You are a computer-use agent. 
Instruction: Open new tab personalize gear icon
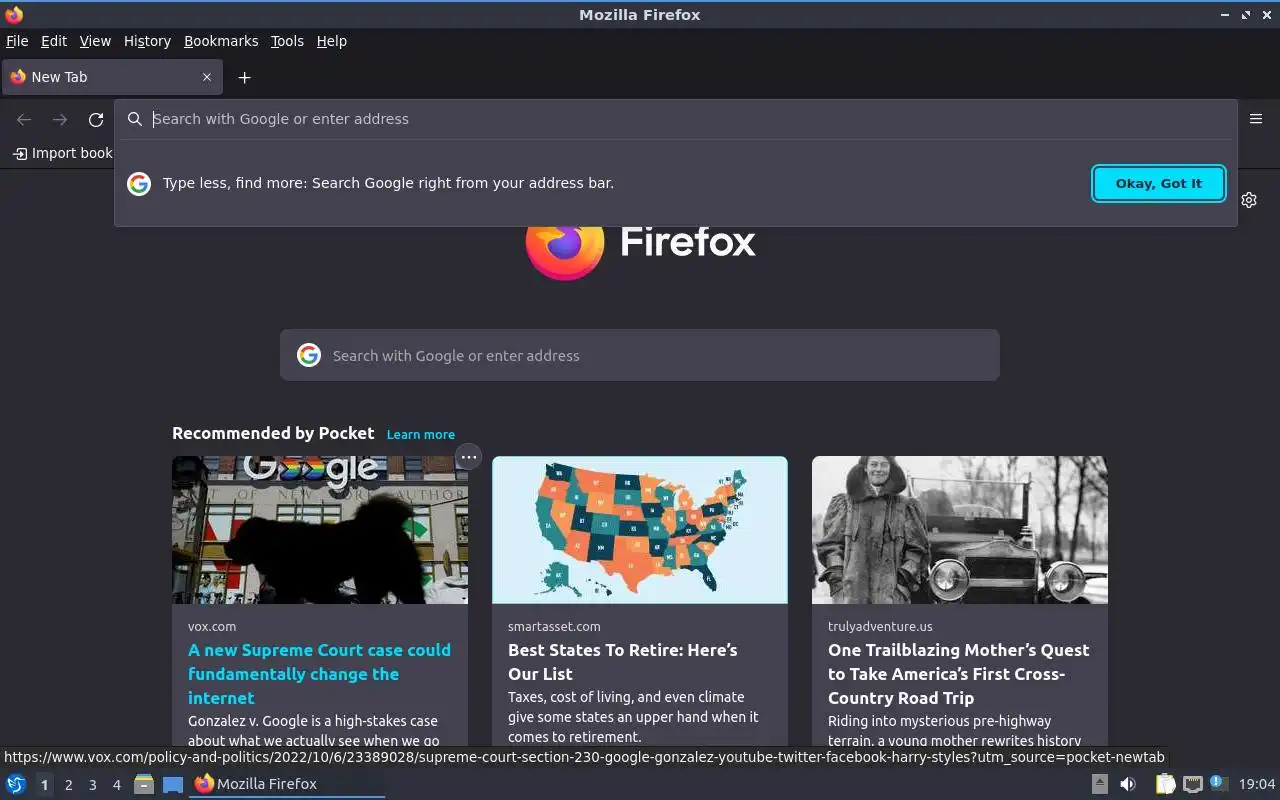pos(1249,200)
